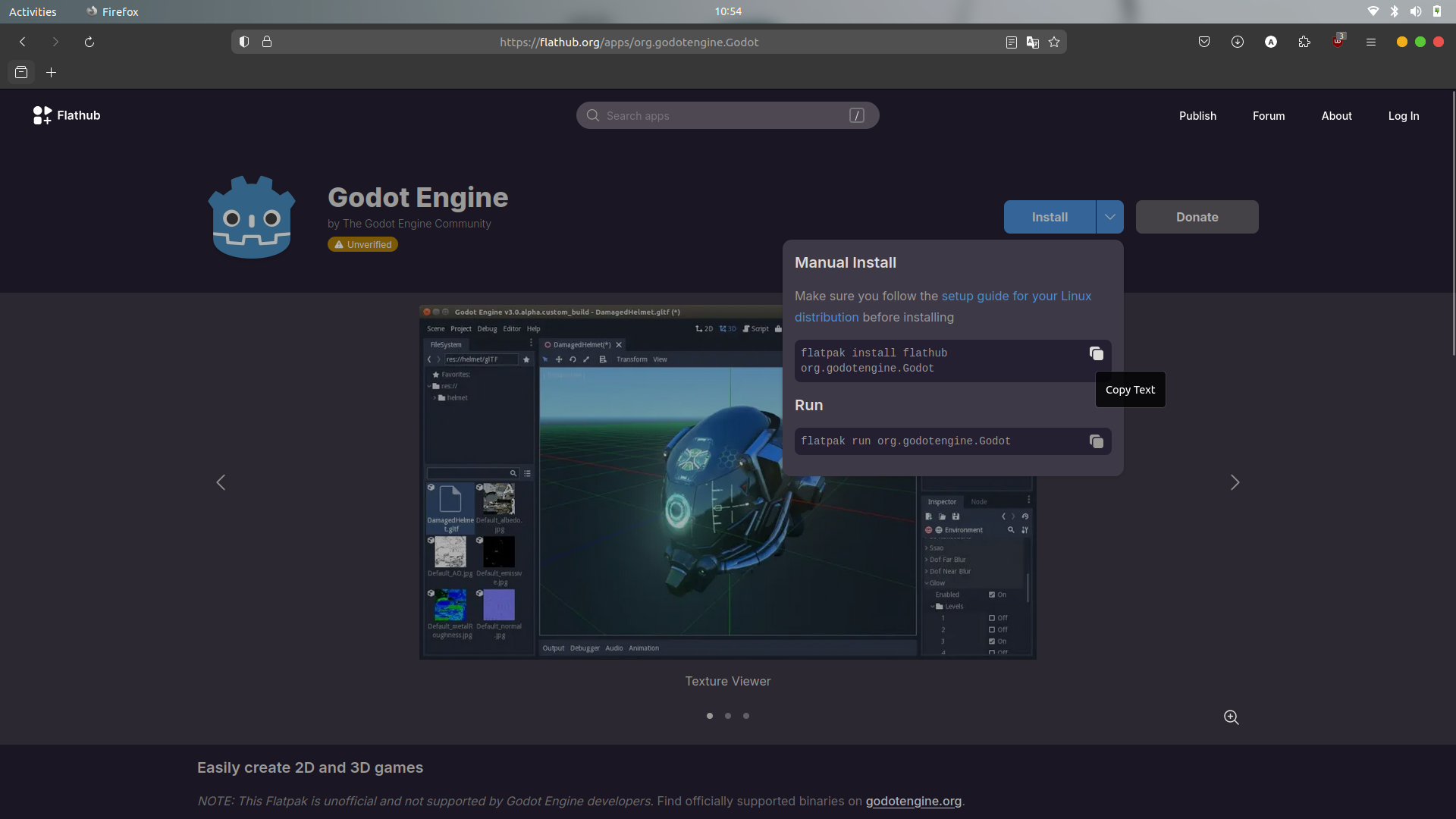Reload the current page
The height and width of the screenshot is (819, 1456).
[x=89, y=42]
